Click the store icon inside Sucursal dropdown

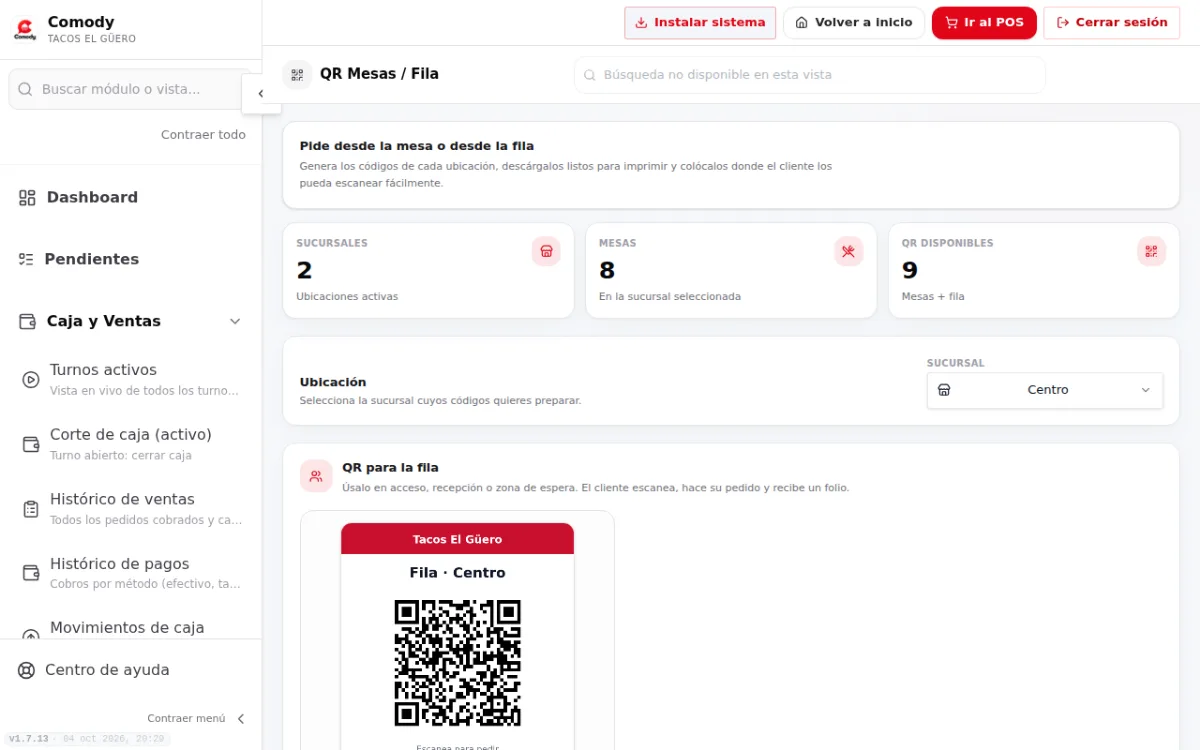pyautogui.click(x=944, y=390)
